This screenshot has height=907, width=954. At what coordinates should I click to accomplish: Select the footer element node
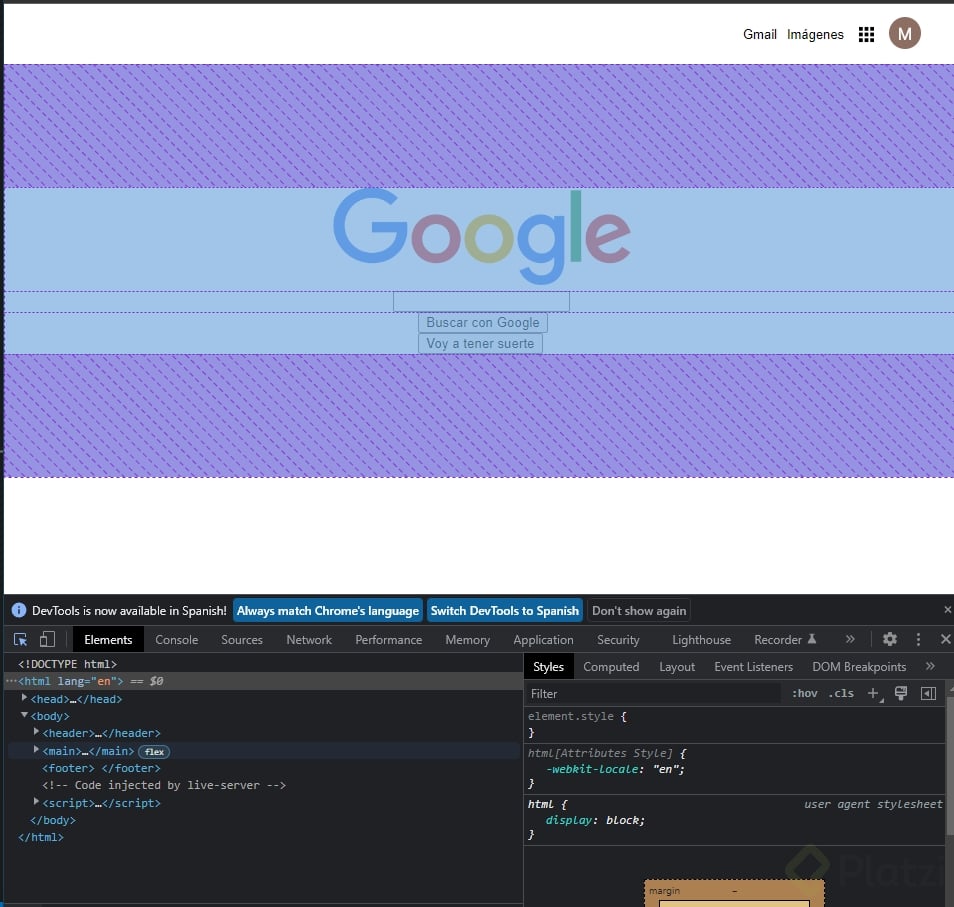(x=101, y=768)
